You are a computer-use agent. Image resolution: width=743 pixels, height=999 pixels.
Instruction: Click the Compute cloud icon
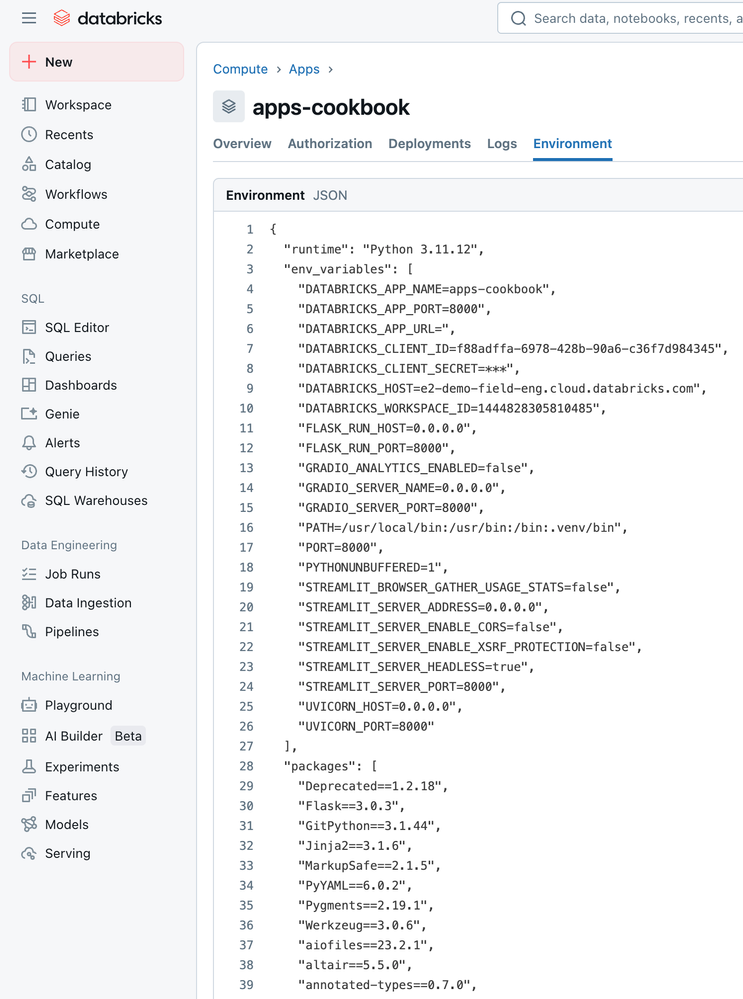point(29,224)
